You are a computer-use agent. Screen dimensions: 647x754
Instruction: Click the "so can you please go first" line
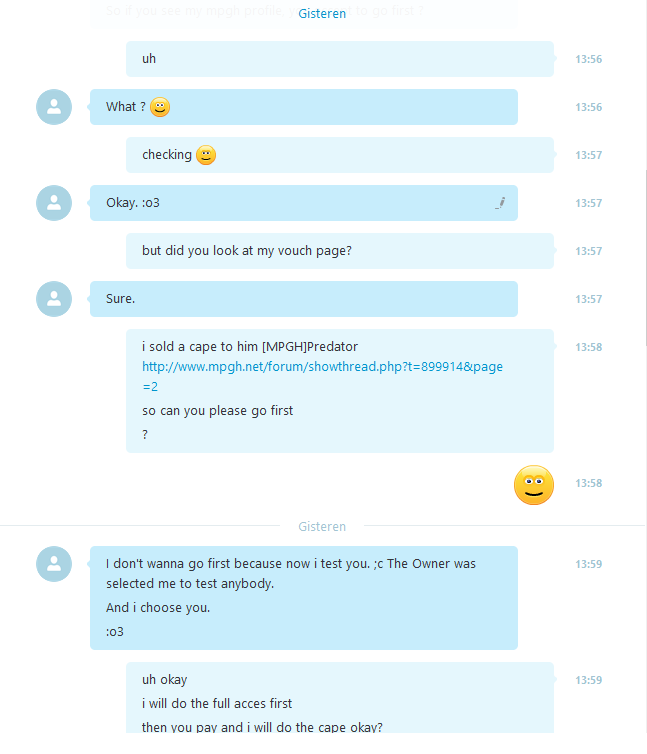pyautogui.click(x=217, y=411)
